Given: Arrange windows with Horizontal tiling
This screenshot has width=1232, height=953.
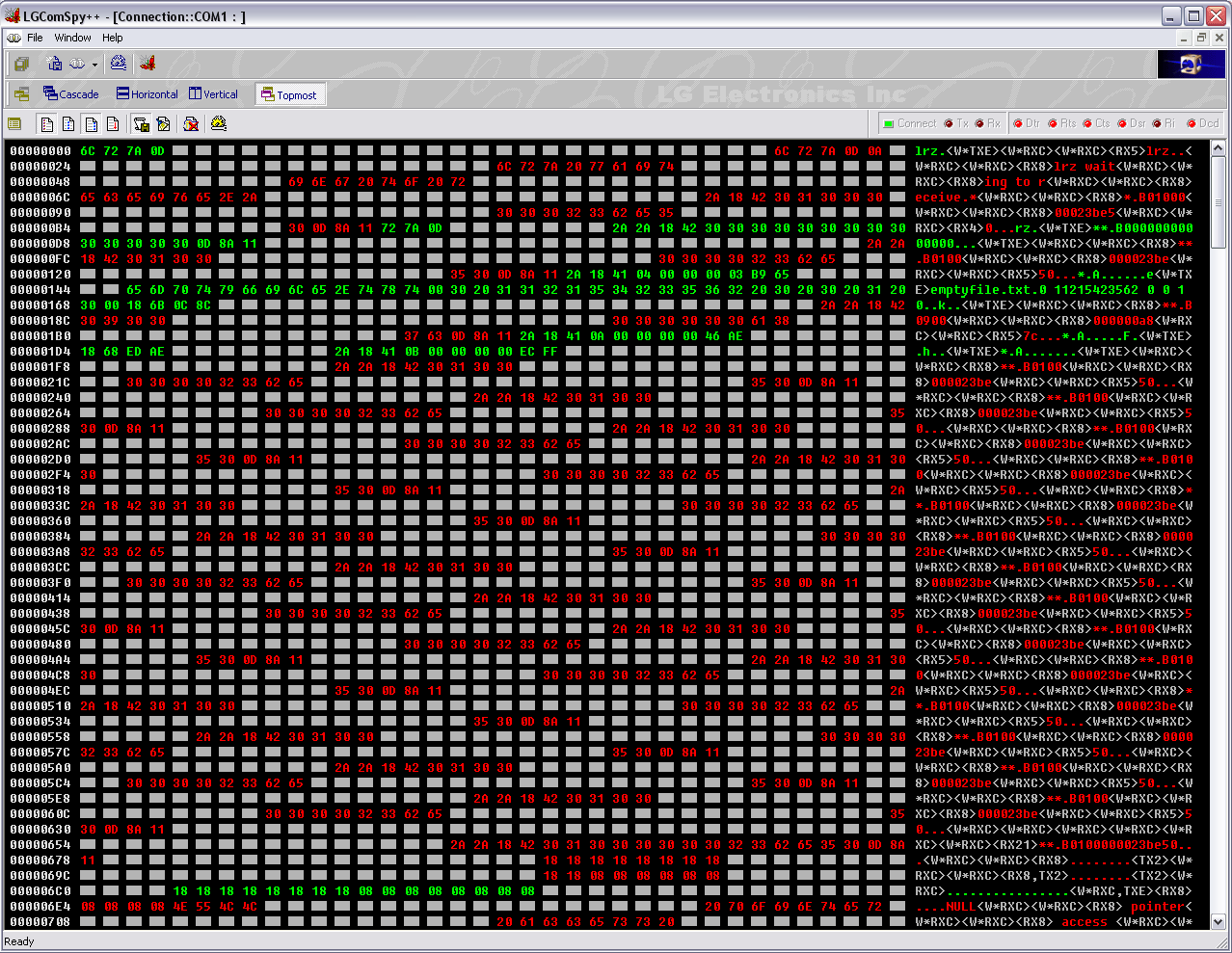Looking at the screenshot, I should (x=147, y=94).
